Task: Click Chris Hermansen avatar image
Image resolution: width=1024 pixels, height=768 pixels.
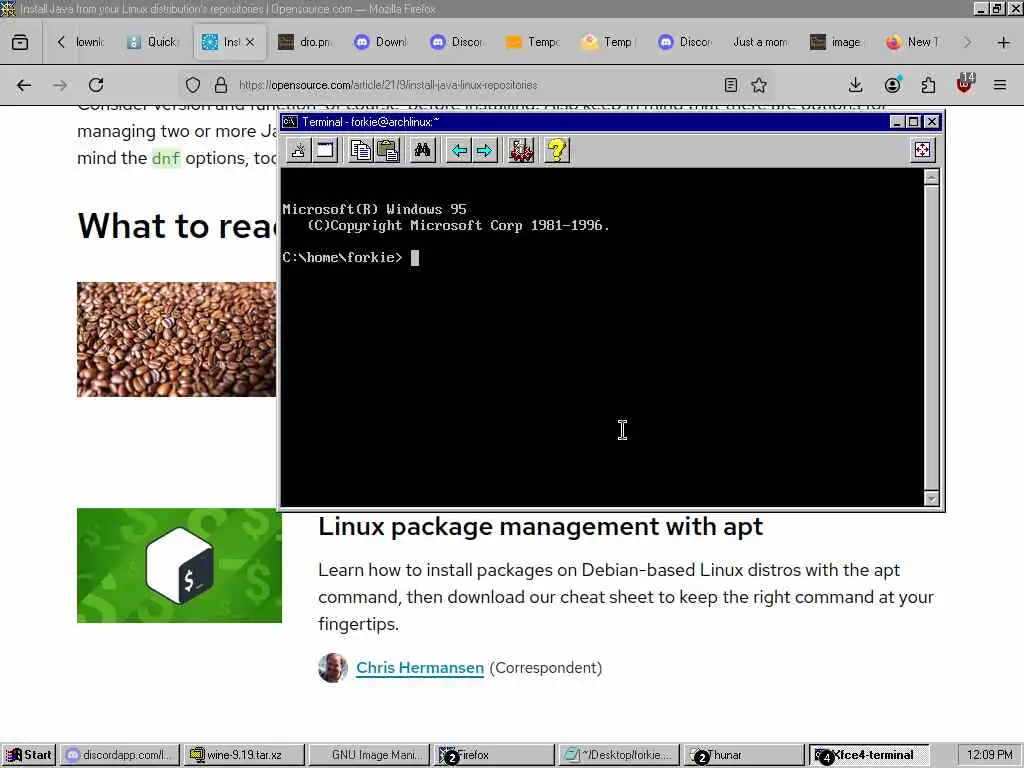Action: tap(333, 668)
